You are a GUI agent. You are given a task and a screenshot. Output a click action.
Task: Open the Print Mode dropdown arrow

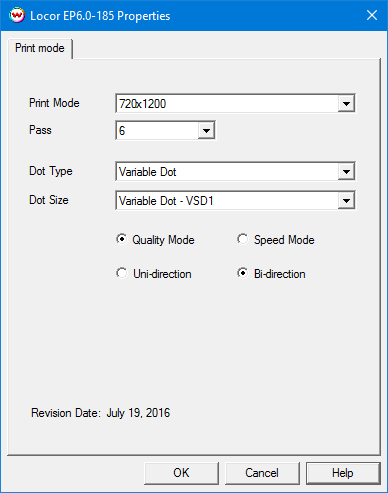pyautogui.click(x=346, y=104)
